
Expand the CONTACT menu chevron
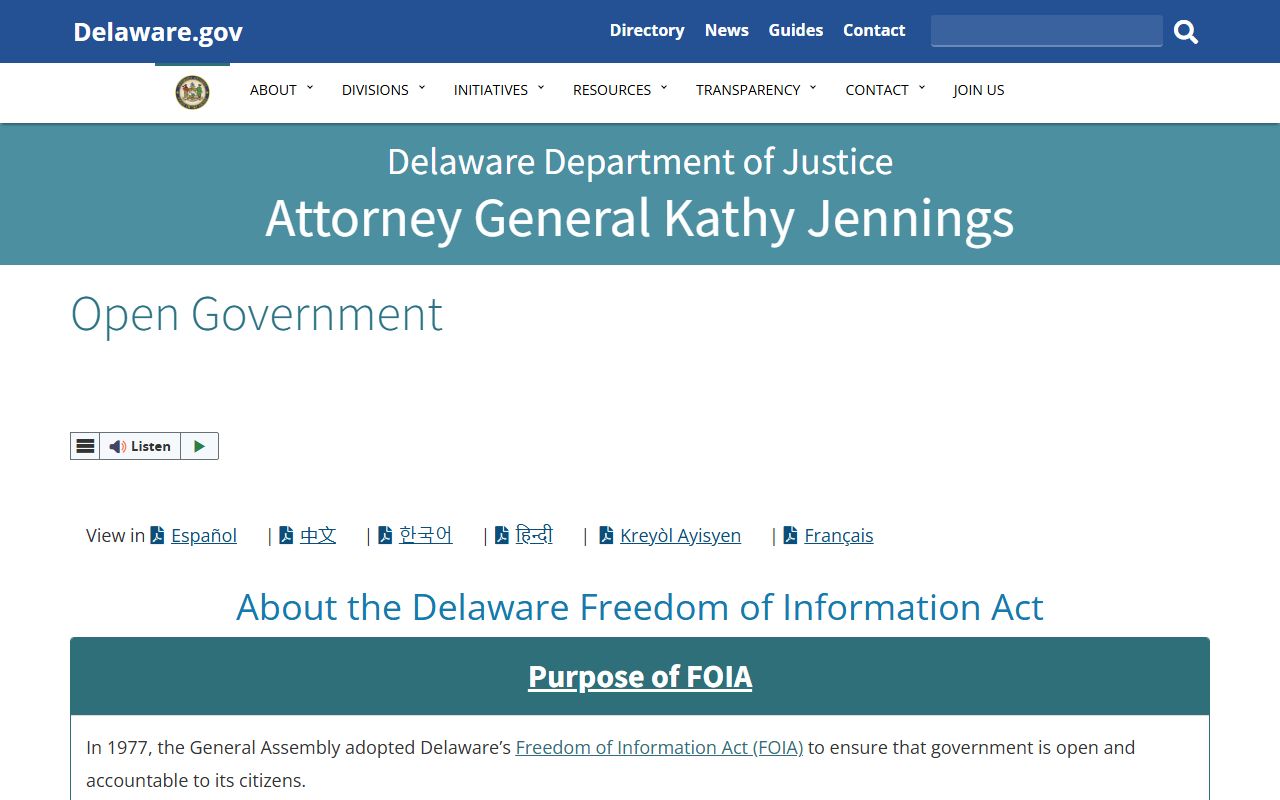tap(922, 88)
